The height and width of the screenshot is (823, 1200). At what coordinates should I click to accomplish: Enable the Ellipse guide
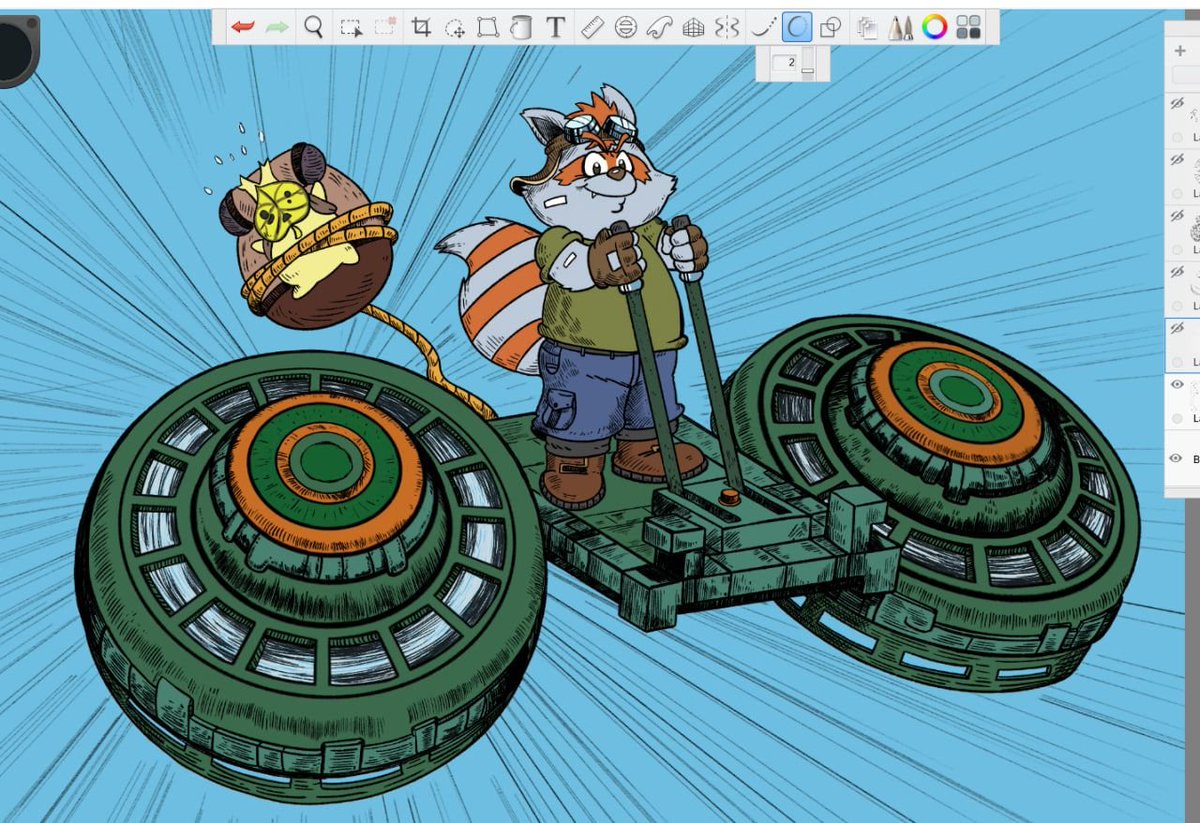pos(626,27)
